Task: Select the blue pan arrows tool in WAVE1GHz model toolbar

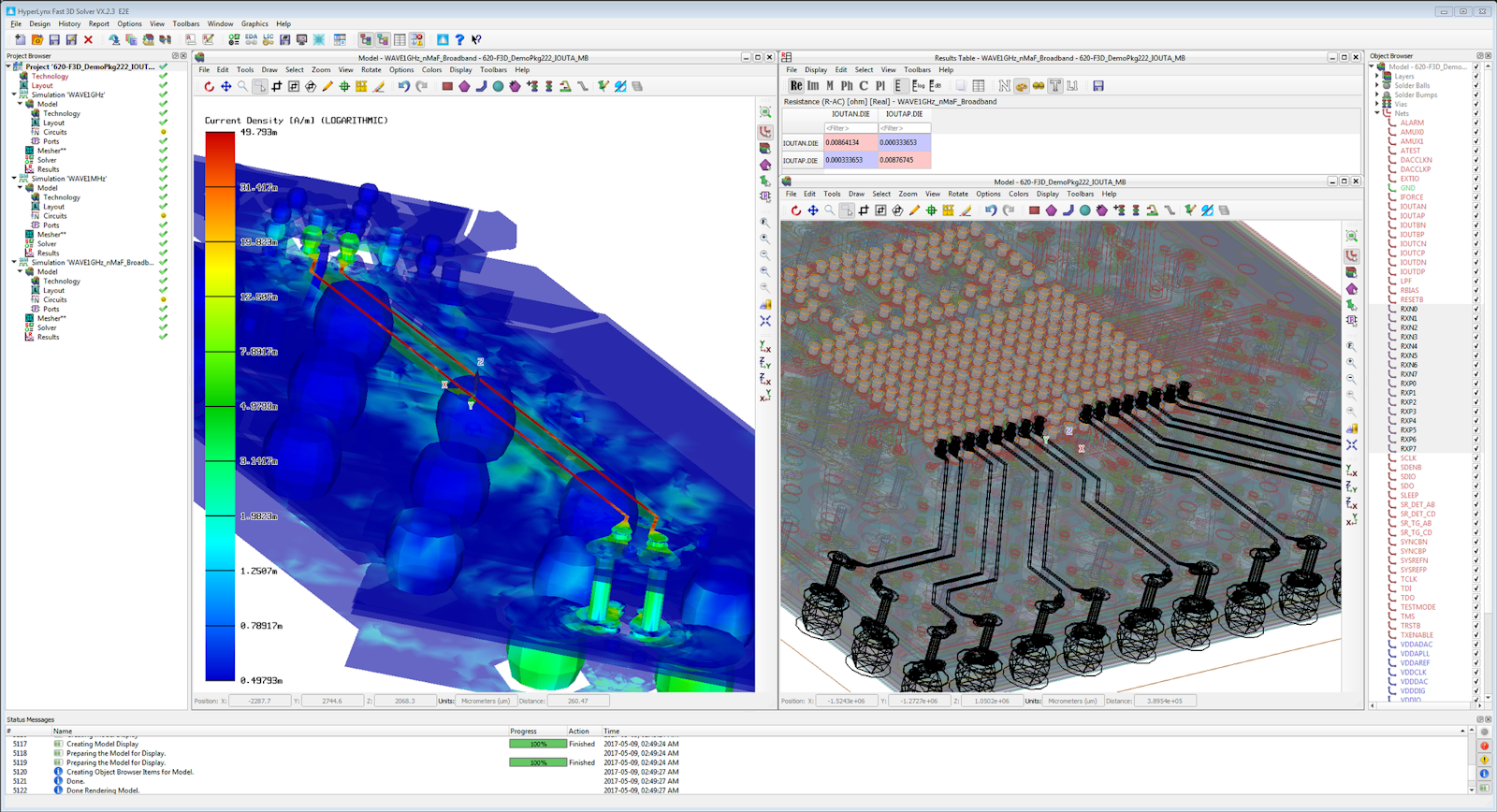Action: (225, 86)
